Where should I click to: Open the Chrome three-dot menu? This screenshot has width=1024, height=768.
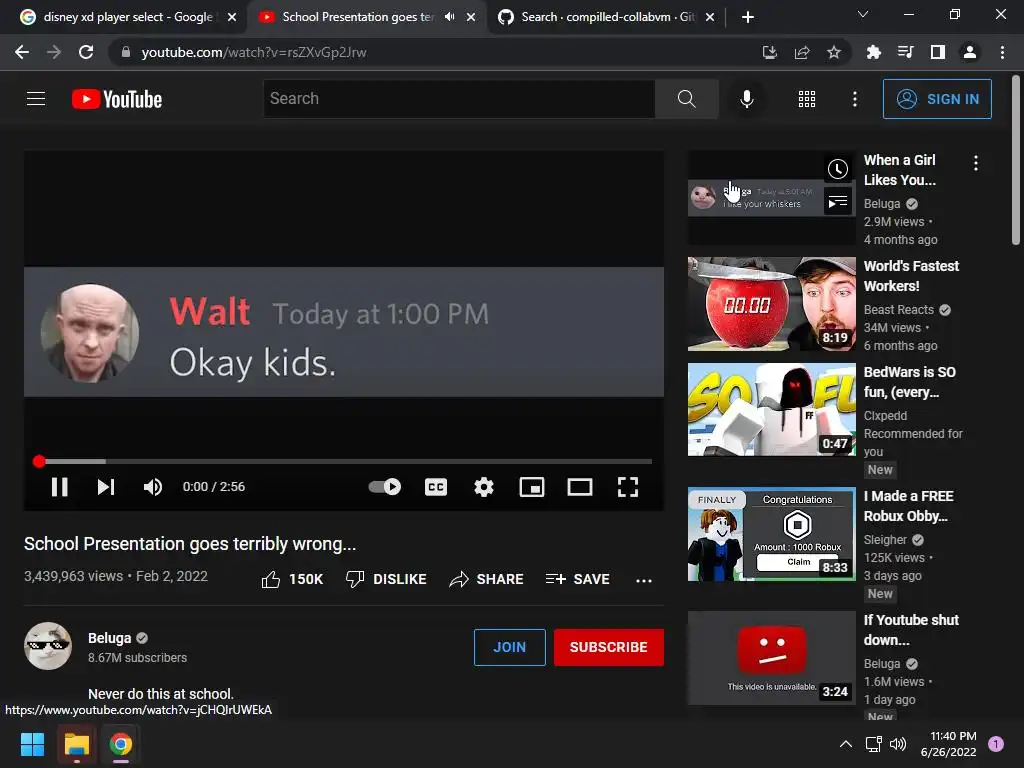pos(1002,52)
